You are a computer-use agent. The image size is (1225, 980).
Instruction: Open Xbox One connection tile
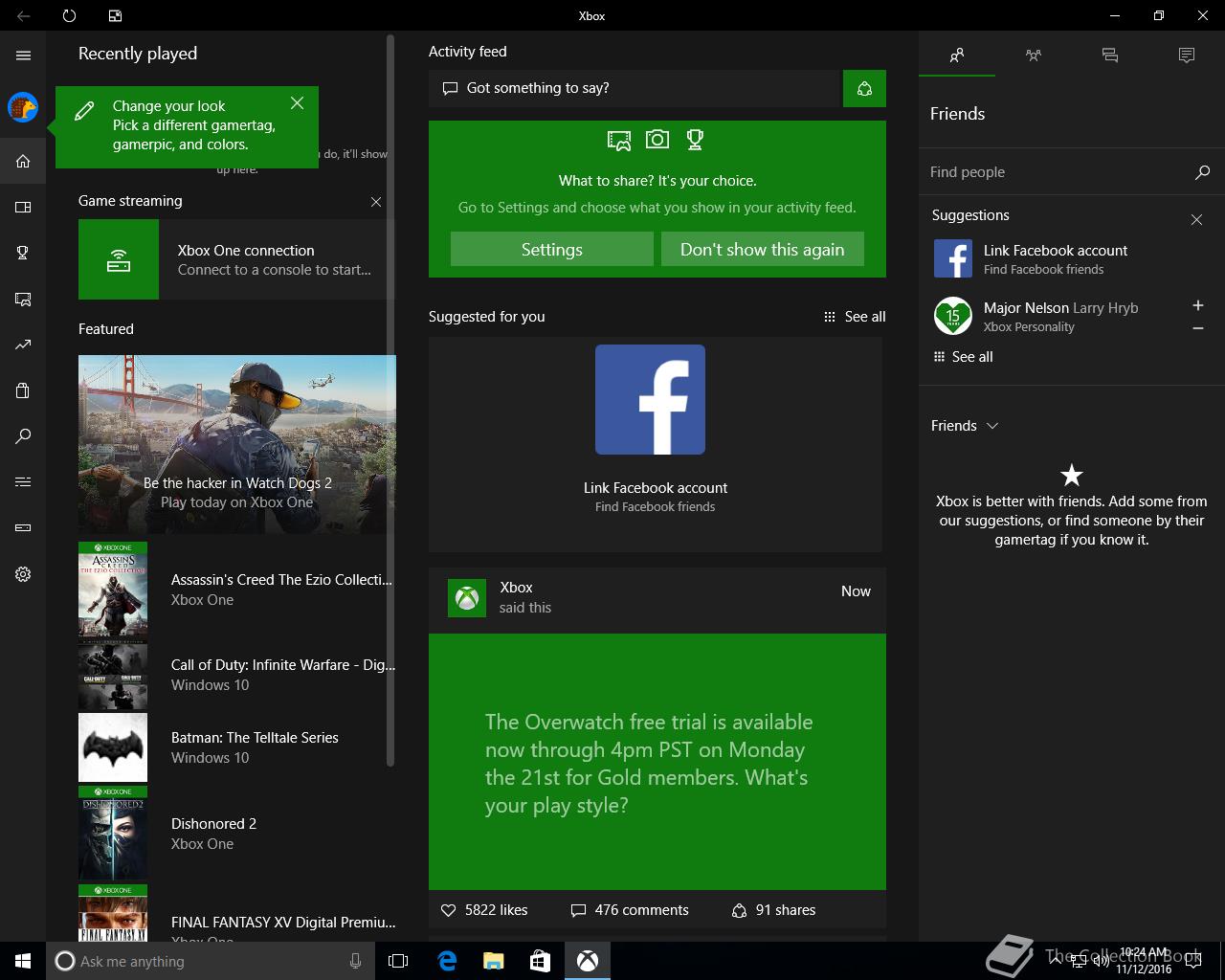235,259
